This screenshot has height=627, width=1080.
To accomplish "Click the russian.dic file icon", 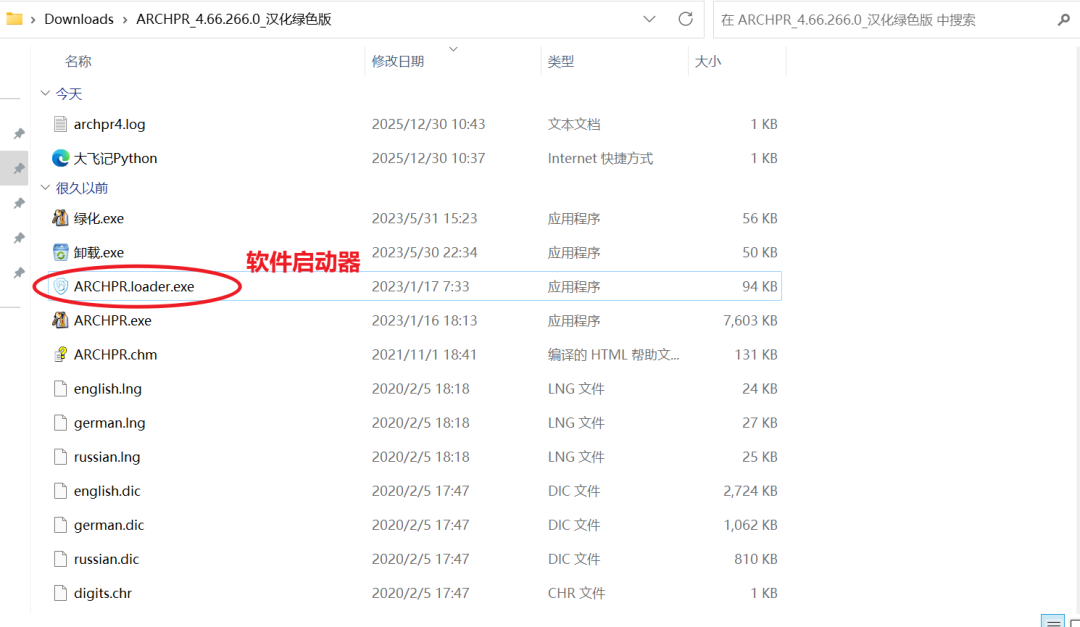I will [x=61, y=559].
